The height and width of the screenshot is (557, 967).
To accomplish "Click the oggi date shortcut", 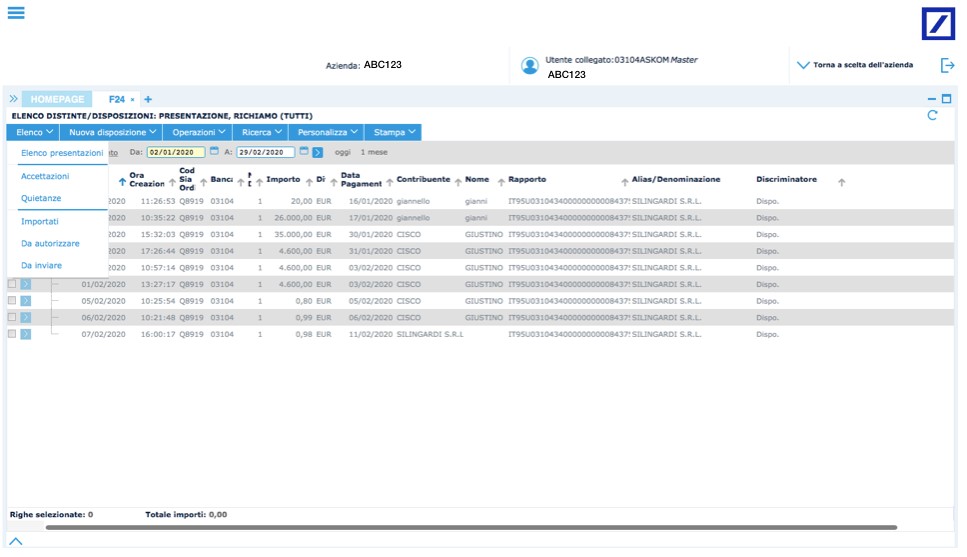I will [x=342, y=152].
